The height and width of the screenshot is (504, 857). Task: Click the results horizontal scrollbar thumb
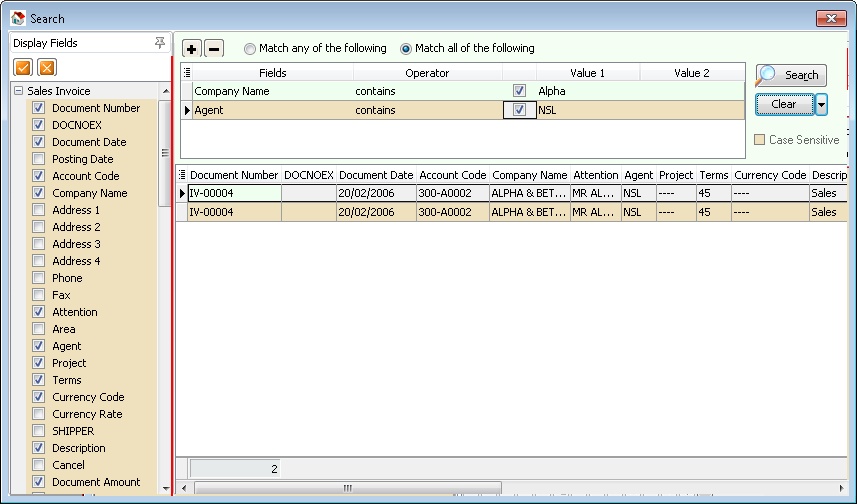point(347,488)
